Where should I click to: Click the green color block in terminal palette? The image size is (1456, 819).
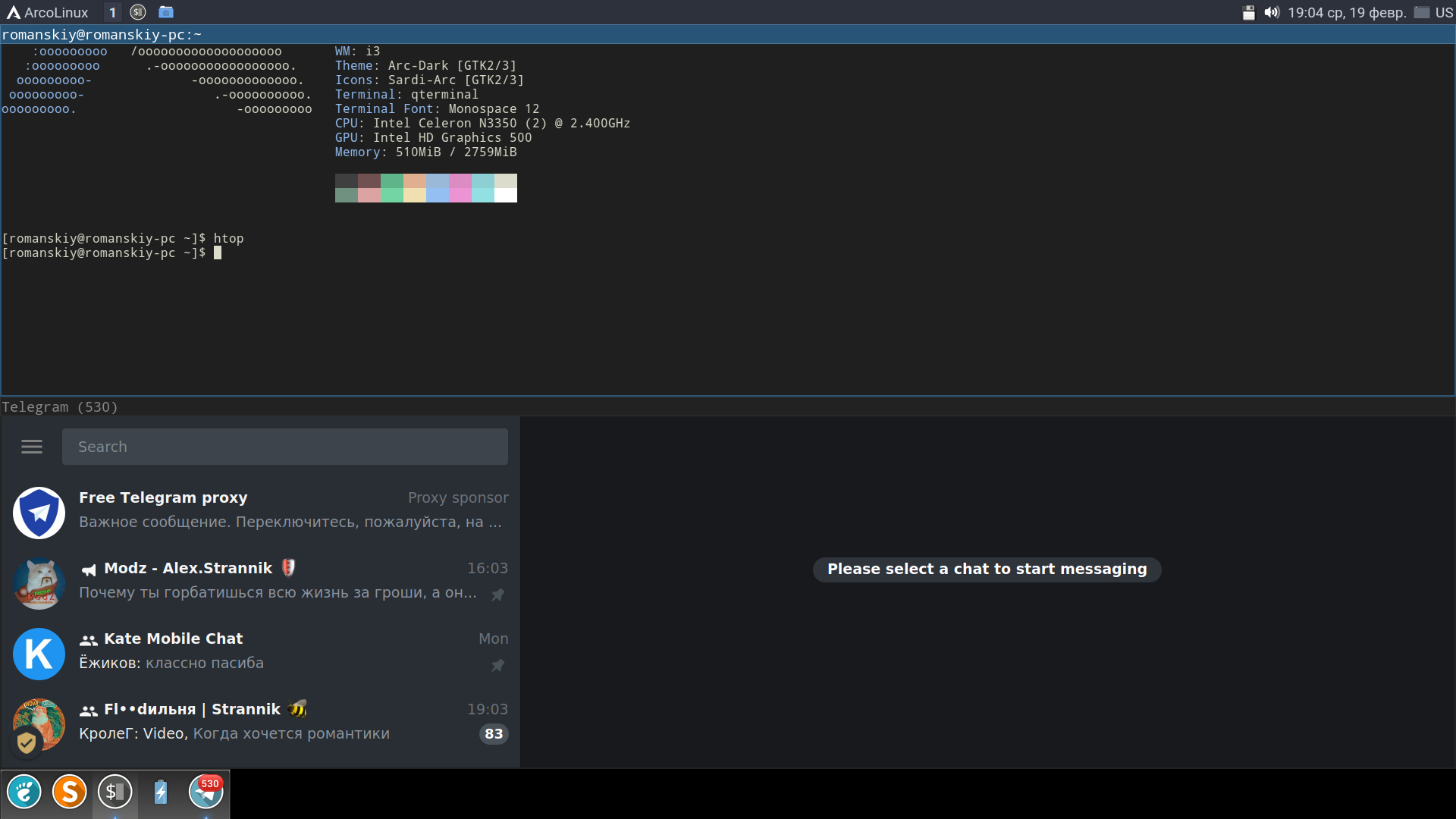coord(392,196)
